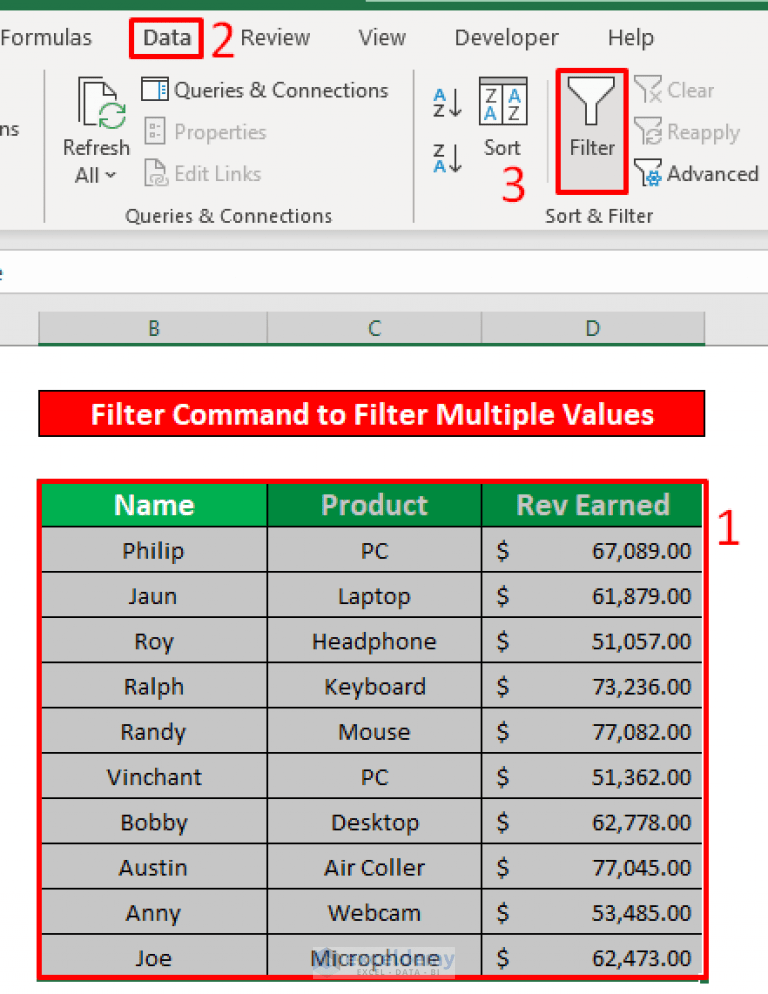Select revenue cell 62,473.00
This screenshot has width=768, height=994.
coord(592,957)
